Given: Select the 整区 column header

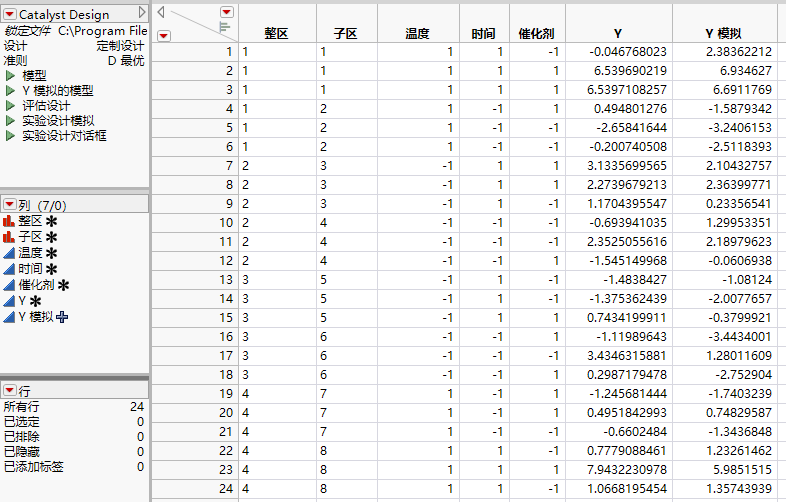Looking at the screenshot, I should [277, 34].
